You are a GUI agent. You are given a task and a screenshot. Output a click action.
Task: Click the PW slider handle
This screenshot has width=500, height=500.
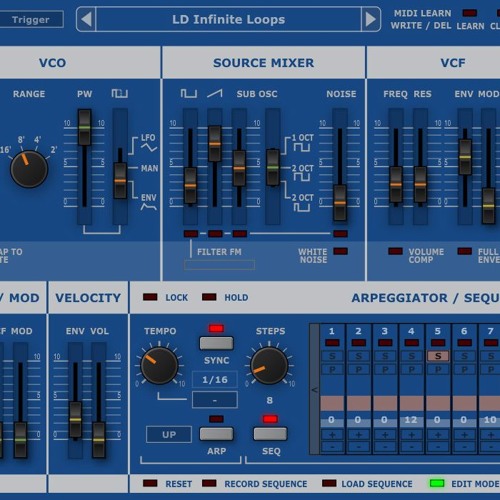85,127
